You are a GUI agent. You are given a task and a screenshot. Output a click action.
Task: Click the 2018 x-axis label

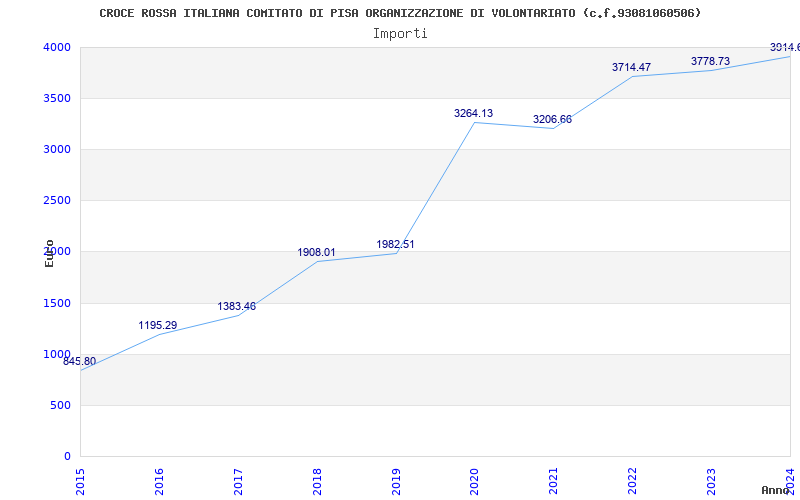tap(317, 482)
